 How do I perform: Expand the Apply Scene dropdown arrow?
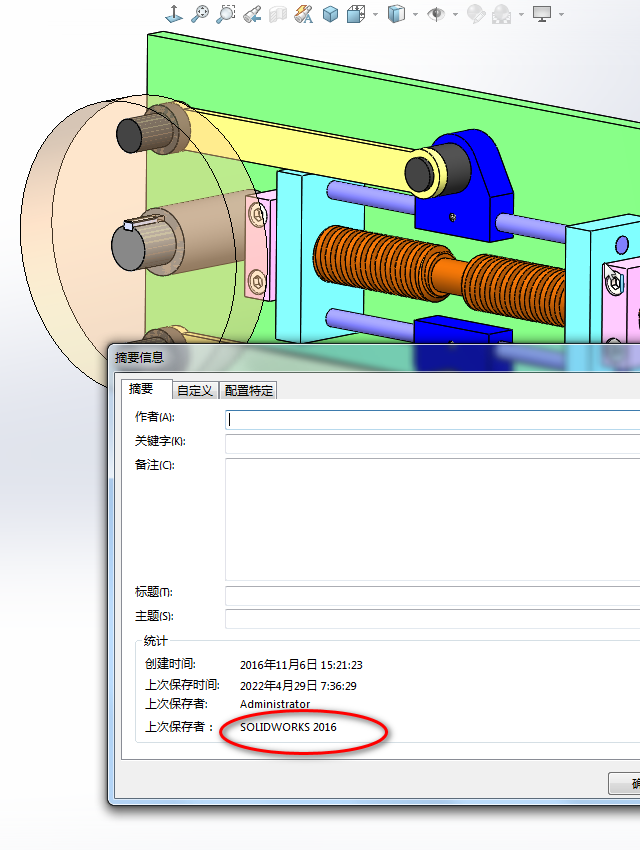click(x=521, y=15)
